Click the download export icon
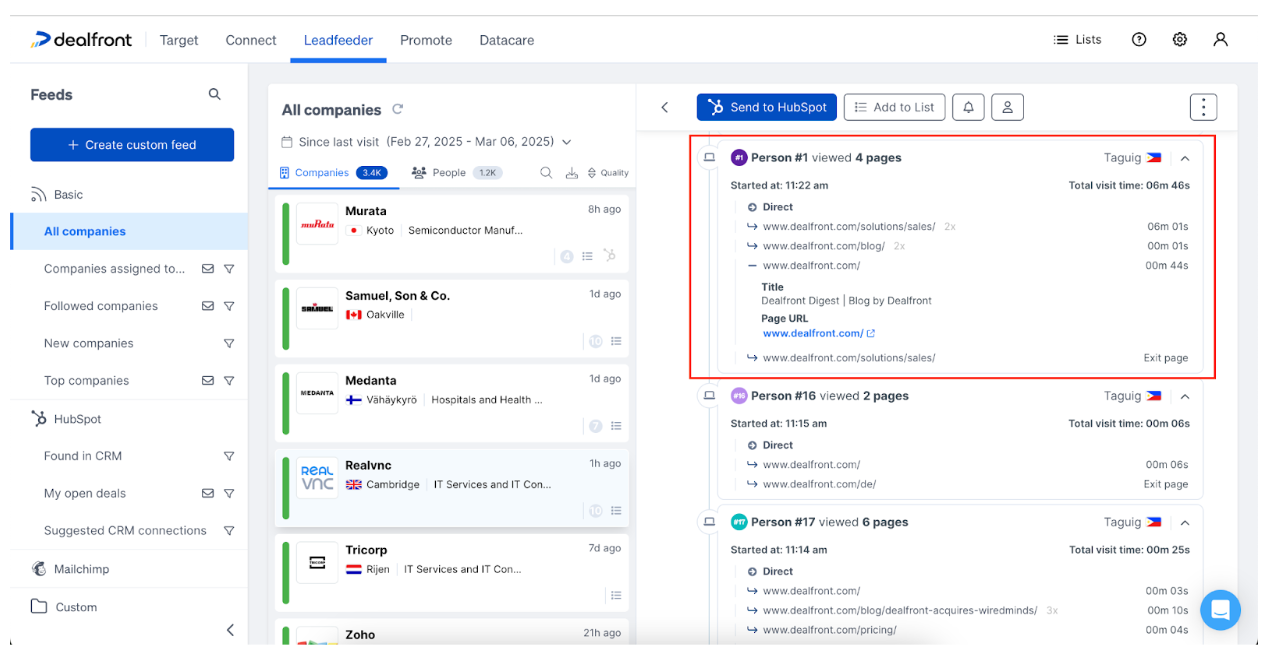The width and height of the screenshot is (1264, 656). tap(572, 173)
